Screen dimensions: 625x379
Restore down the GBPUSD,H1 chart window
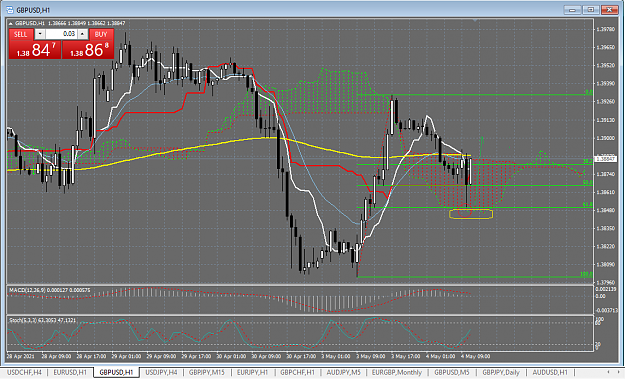(591, 10)
